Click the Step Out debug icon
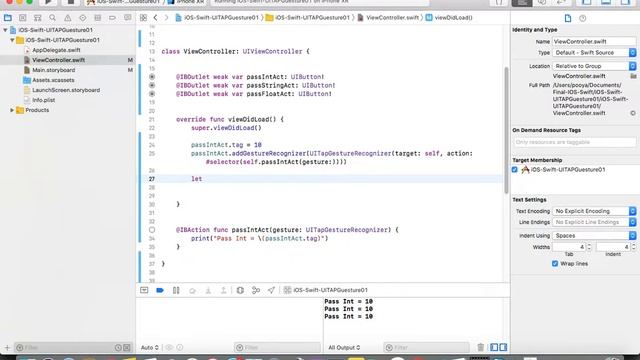Image resolution: width=640 pixels, height=360 pixels. 223,290
